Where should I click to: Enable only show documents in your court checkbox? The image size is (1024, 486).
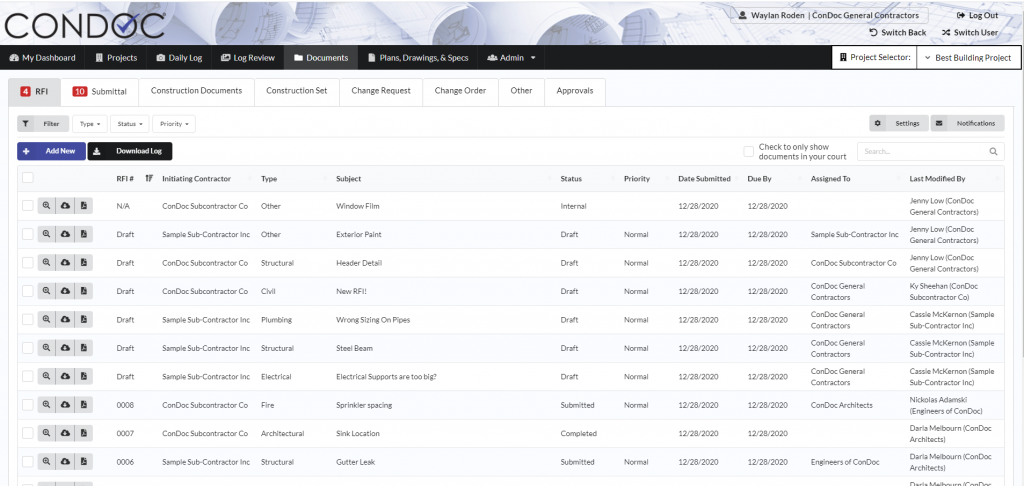(x=749, y=152)
